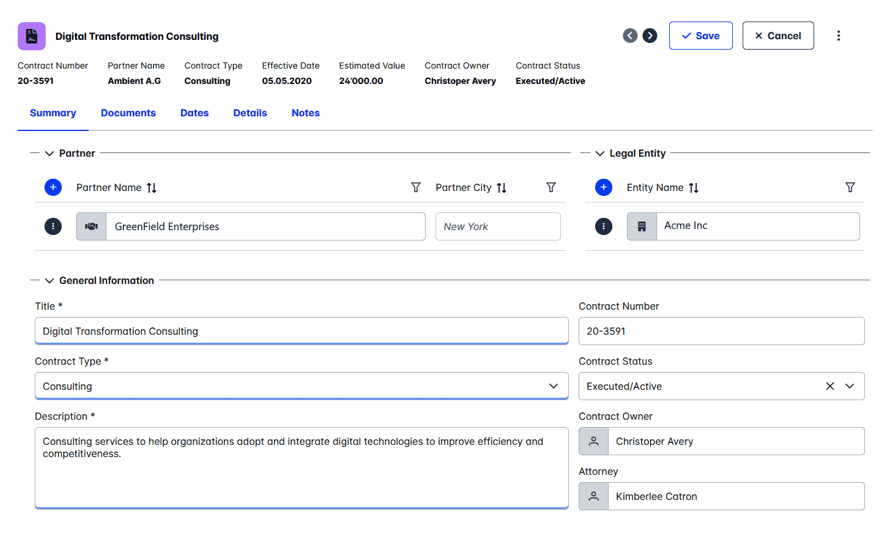Screen dimensions: 880x536
Task: Save the contract changes
Action: point(700,36)
